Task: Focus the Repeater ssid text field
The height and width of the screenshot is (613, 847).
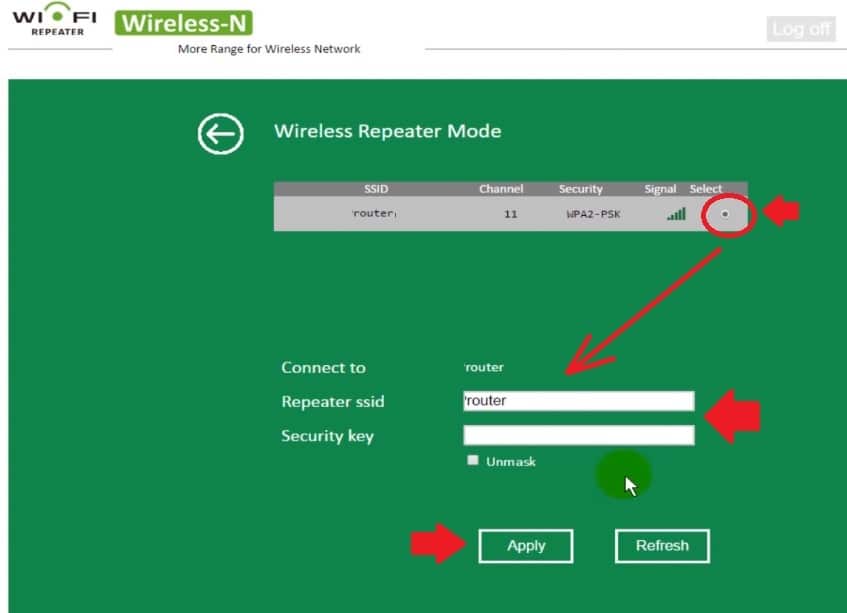Action: pos(578,401)
